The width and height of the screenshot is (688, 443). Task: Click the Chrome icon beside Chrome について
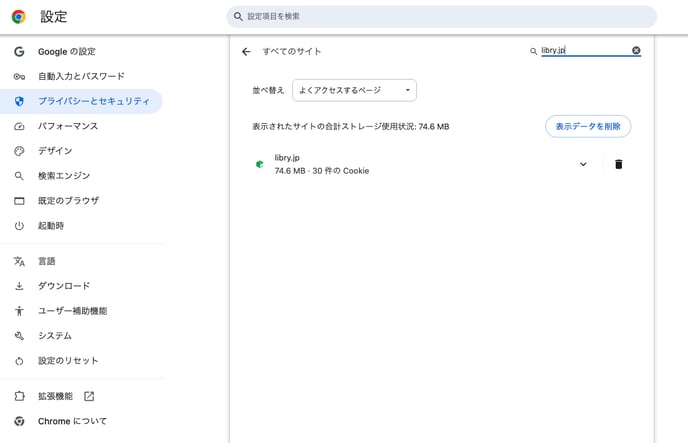click(x=19, y=421)
